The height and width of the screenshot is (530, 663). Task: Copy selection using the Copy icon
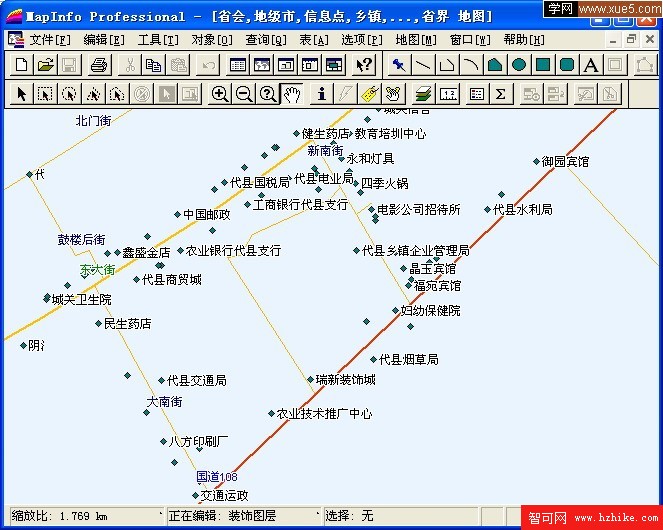tap(154, 65)
